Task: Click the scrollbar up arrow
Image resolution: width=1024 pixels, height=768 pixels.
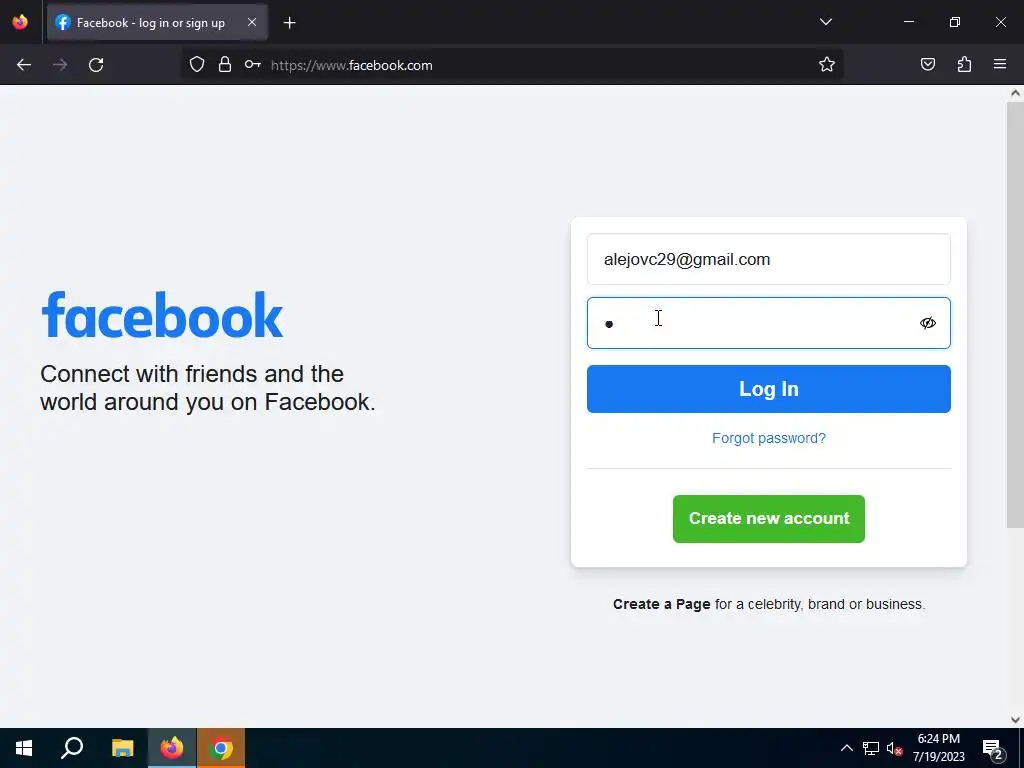Action: (1015, 93)
